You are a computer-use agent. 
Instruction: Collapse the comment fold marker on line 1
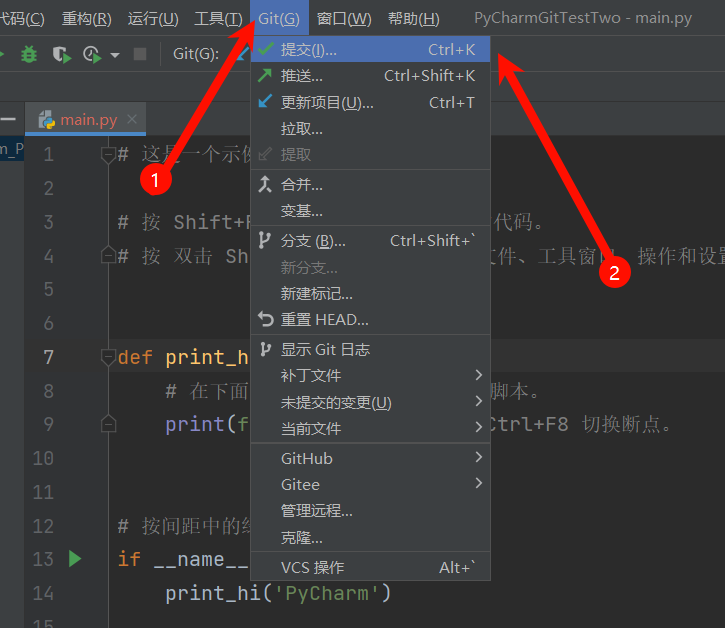coord(108,154)
